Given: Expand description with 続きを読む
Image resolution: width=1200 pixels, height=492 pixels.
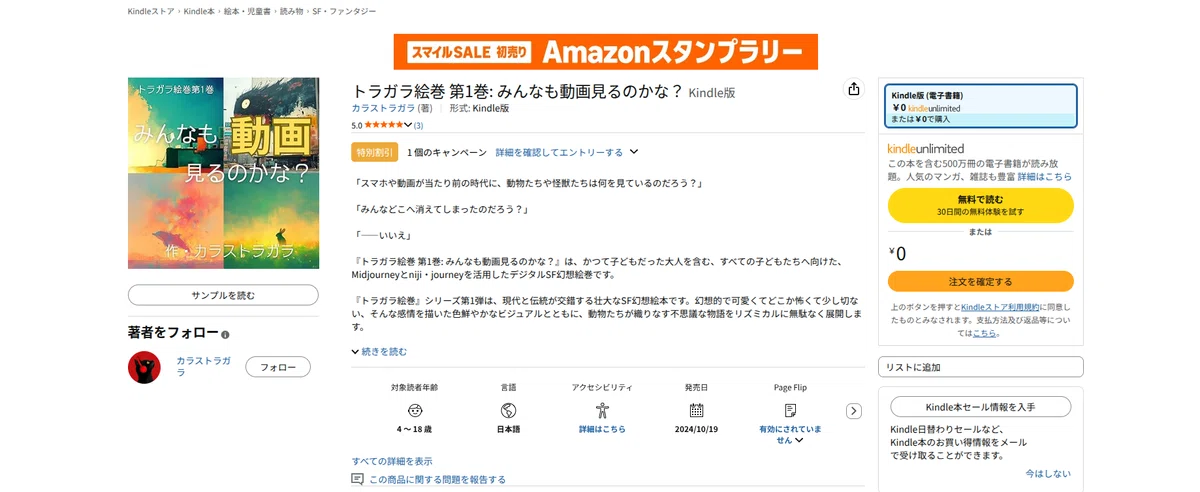Looking at the screenshot, I should coord(379,352).
